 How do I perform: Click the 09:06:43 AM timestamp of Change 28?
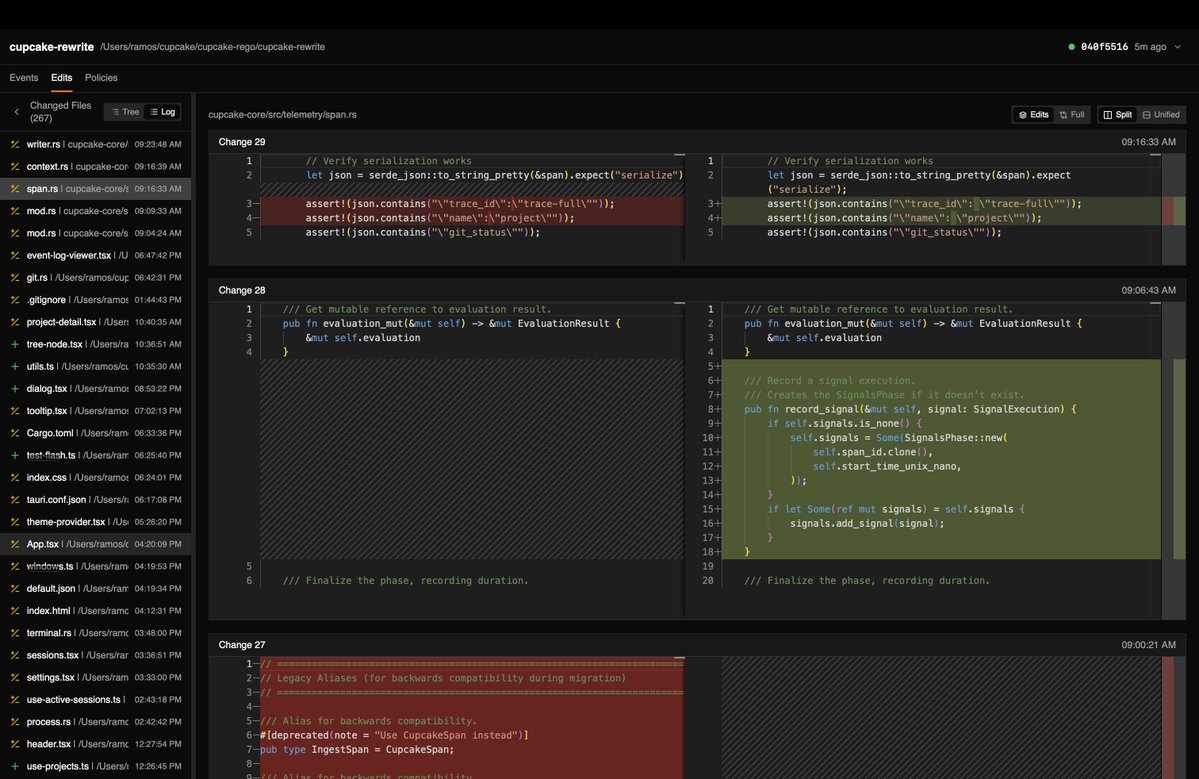[1149, 291]
